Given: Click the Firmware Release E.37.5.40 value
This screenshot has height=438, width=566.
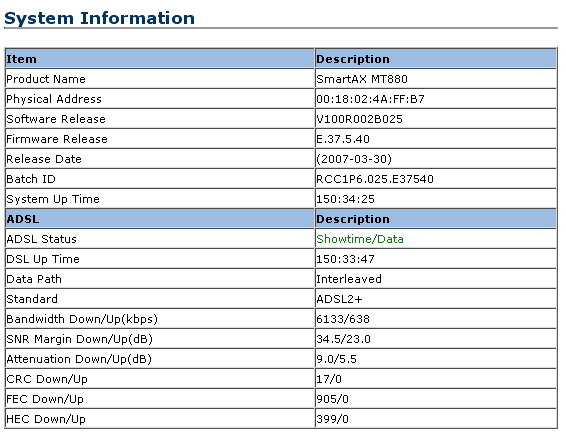Looking at the screenshot, I should pos(343,139).
